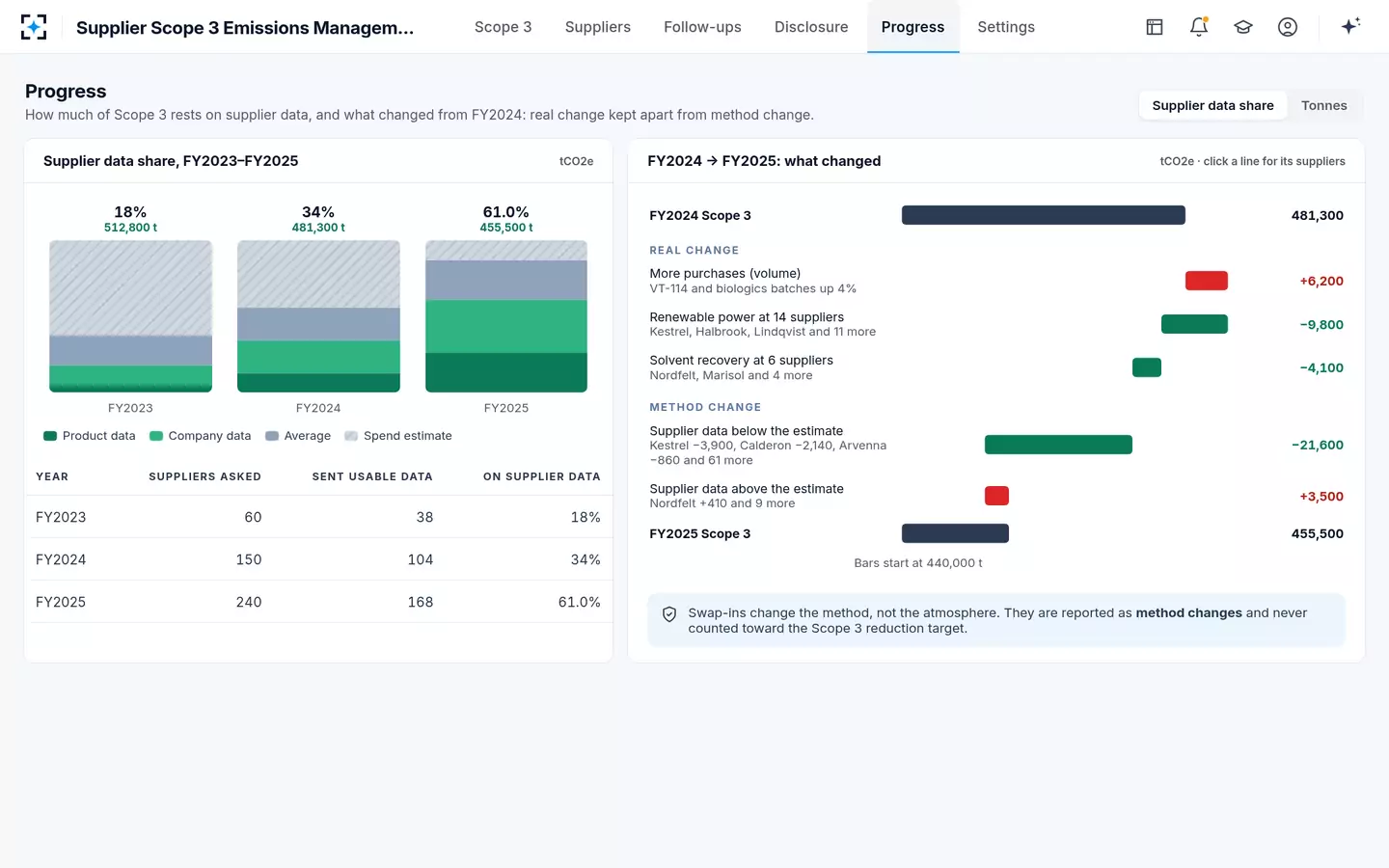Click the FY2025 Scope 3 dark bar
The height and width of the screenshot is (868, 1389).
coord(955,533)
